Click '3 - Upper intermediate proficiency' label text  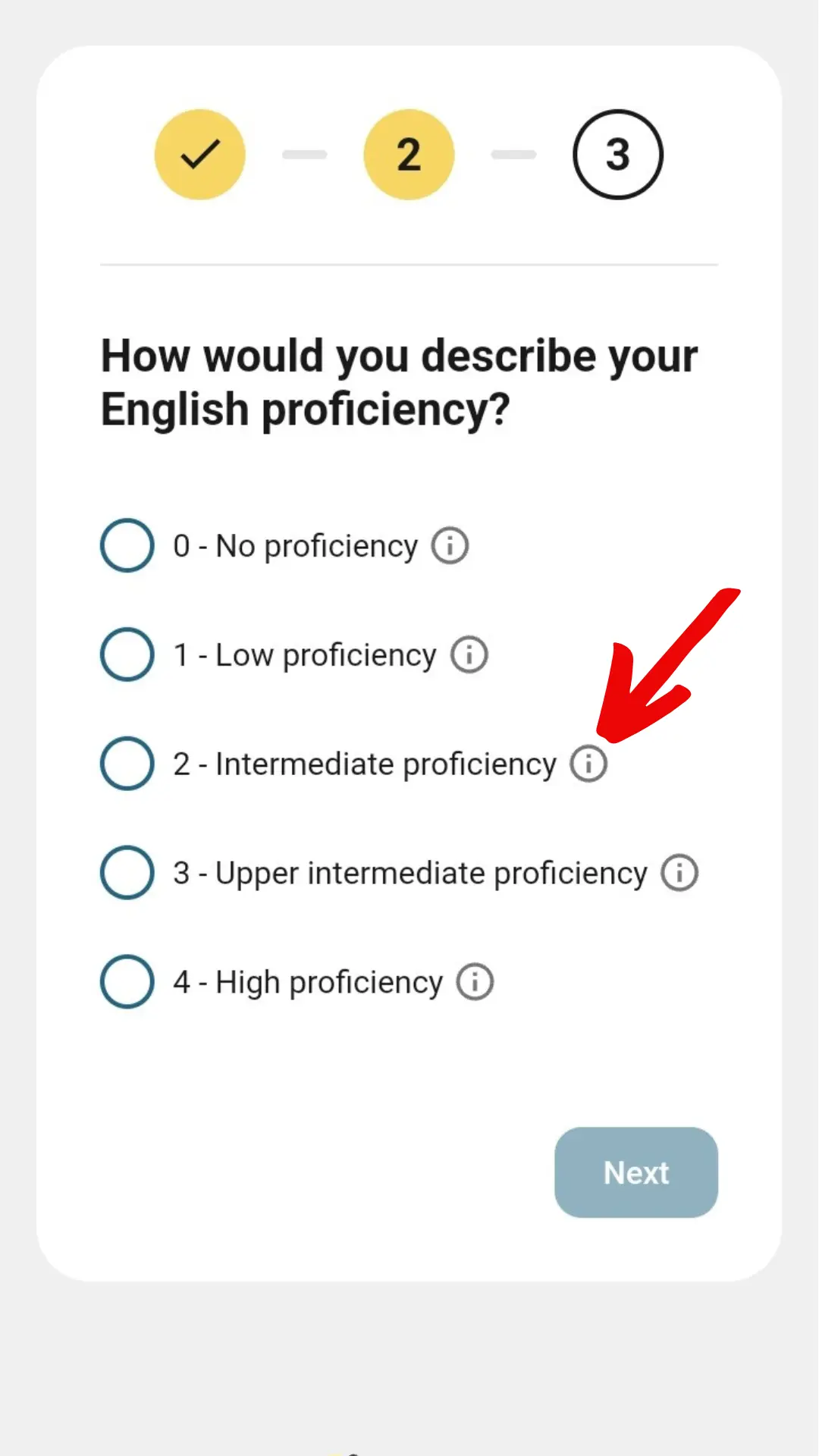[410, 873]
